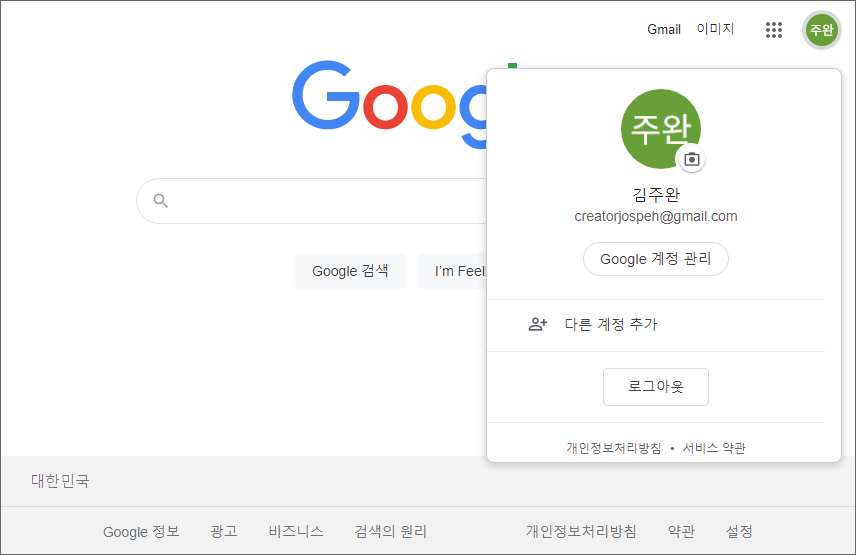
Task: Open 검색의 원리 footer link
Action: tap(390, 532)
